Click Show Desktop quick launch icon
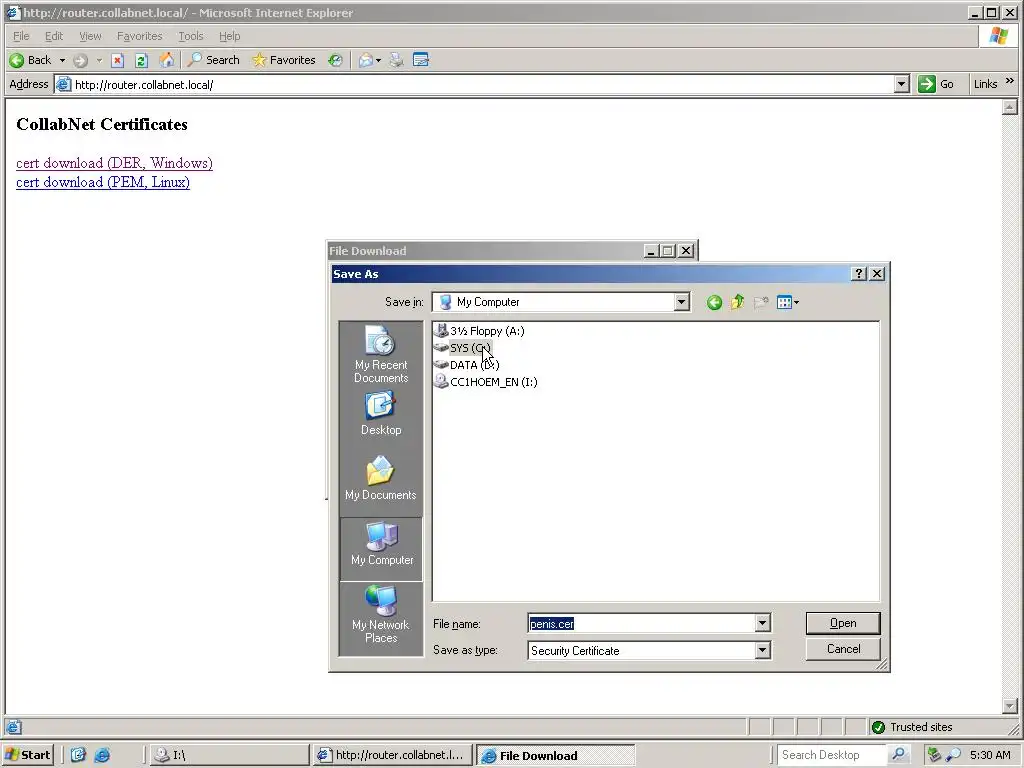Viewport: 1024px width, 768px height. (x=78, y=755)
